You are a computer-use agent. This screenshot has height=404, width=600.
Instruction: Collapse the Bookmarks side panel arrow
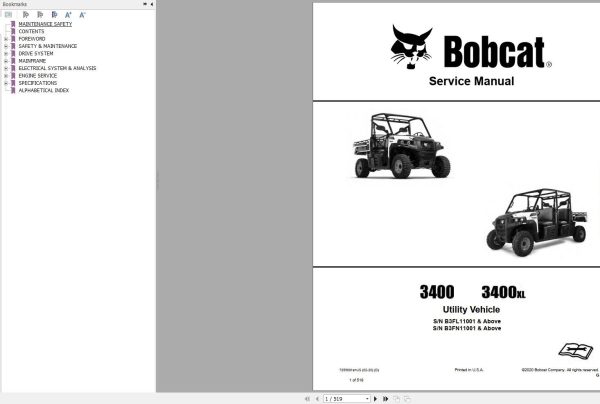point(152,4)
